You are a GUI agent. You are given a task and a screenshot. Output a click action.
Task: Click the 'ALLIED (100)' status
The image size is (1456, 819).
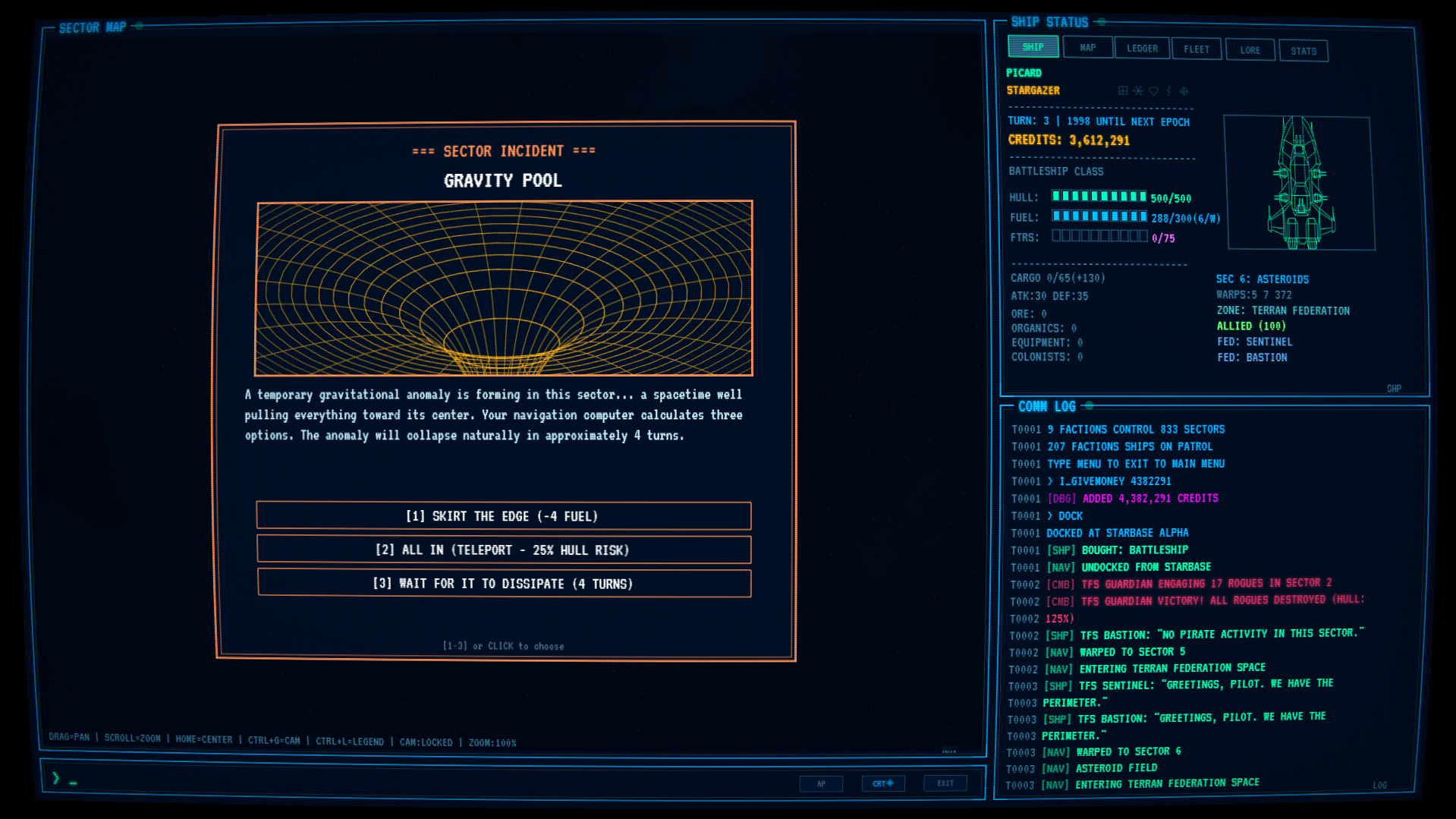tap(1251, 326)
